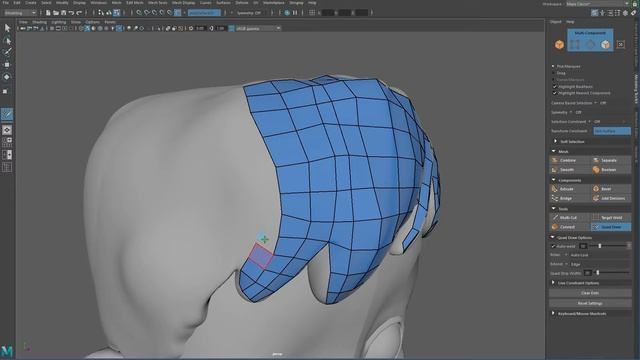The width and height of the screenshot is (640, 360).
Task: Collapse the Components section
Action: coord(554,180)
